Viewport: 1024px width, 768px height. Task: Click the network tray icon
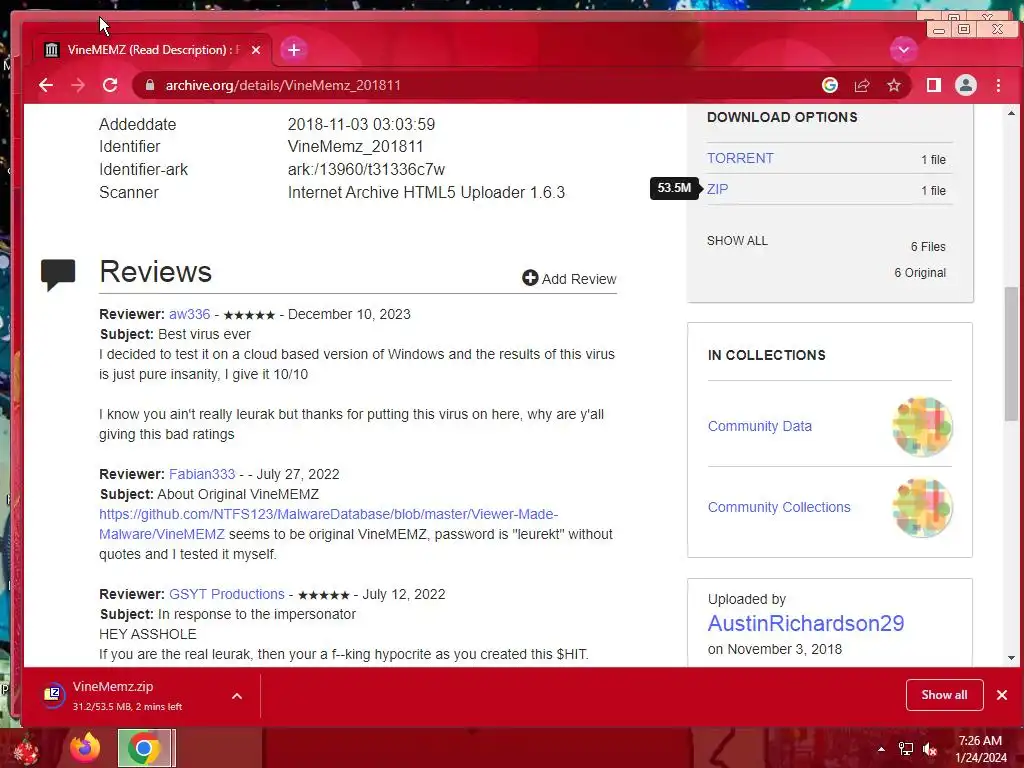[906, 749]
